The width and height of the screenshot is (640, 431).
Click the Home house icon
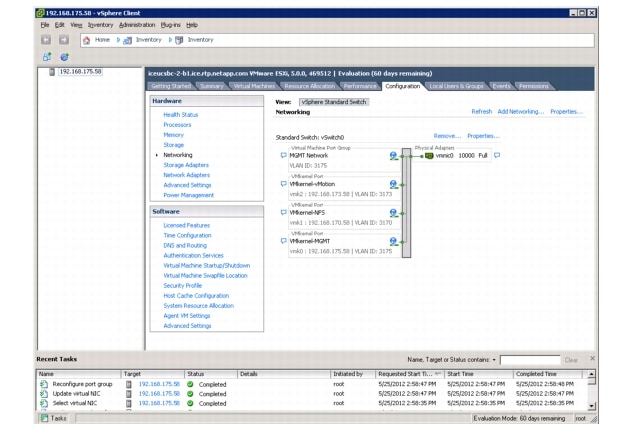coord(87,40)
